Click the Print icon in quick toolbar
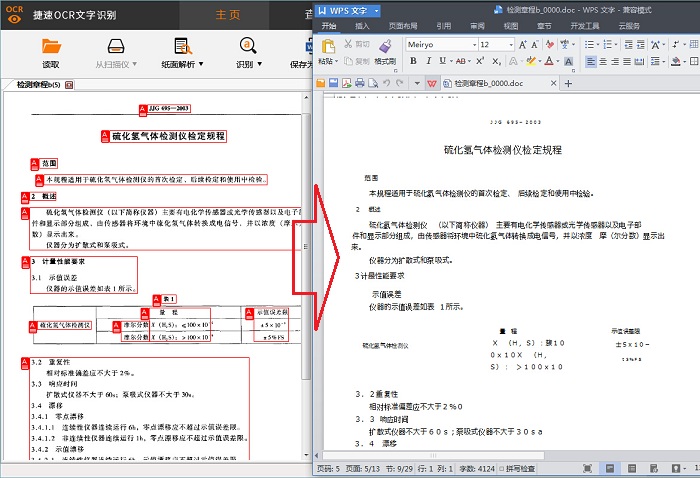This screenshot has height=478, width=700. pyautogui.click(x=360, y=83)
